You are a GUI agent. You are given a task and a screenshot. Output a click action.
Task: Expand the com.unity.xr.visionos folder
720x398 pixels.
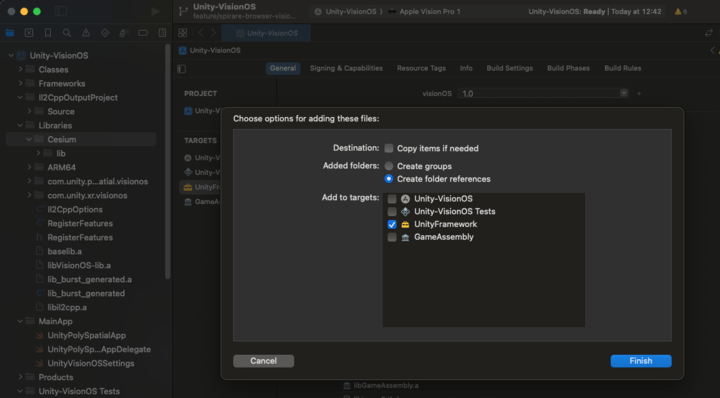pyautogui.click(x=29, y=195)
